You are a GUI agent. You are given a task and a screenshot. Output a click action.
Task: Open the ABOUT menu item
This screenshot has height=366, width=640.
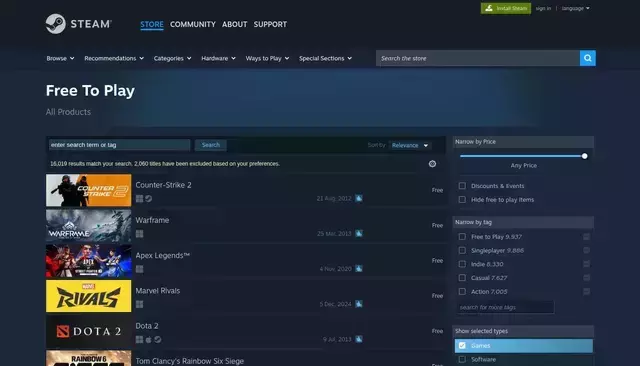point(235,24)
